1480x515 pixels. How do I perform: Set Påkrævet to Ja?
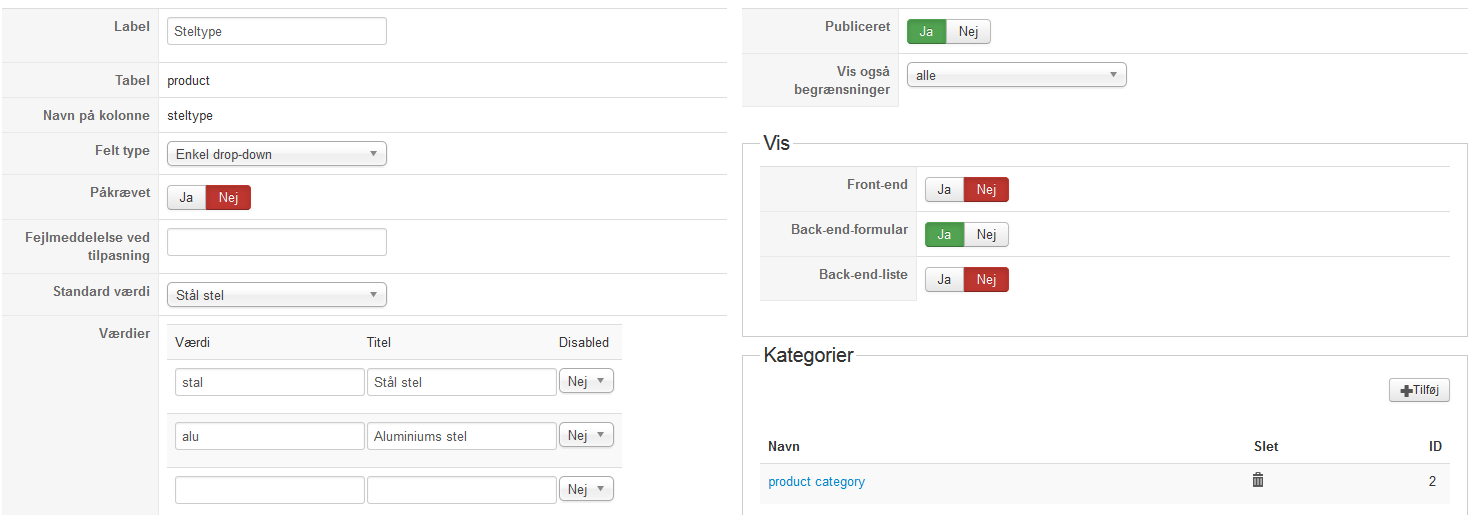click(x=186, y=198)
